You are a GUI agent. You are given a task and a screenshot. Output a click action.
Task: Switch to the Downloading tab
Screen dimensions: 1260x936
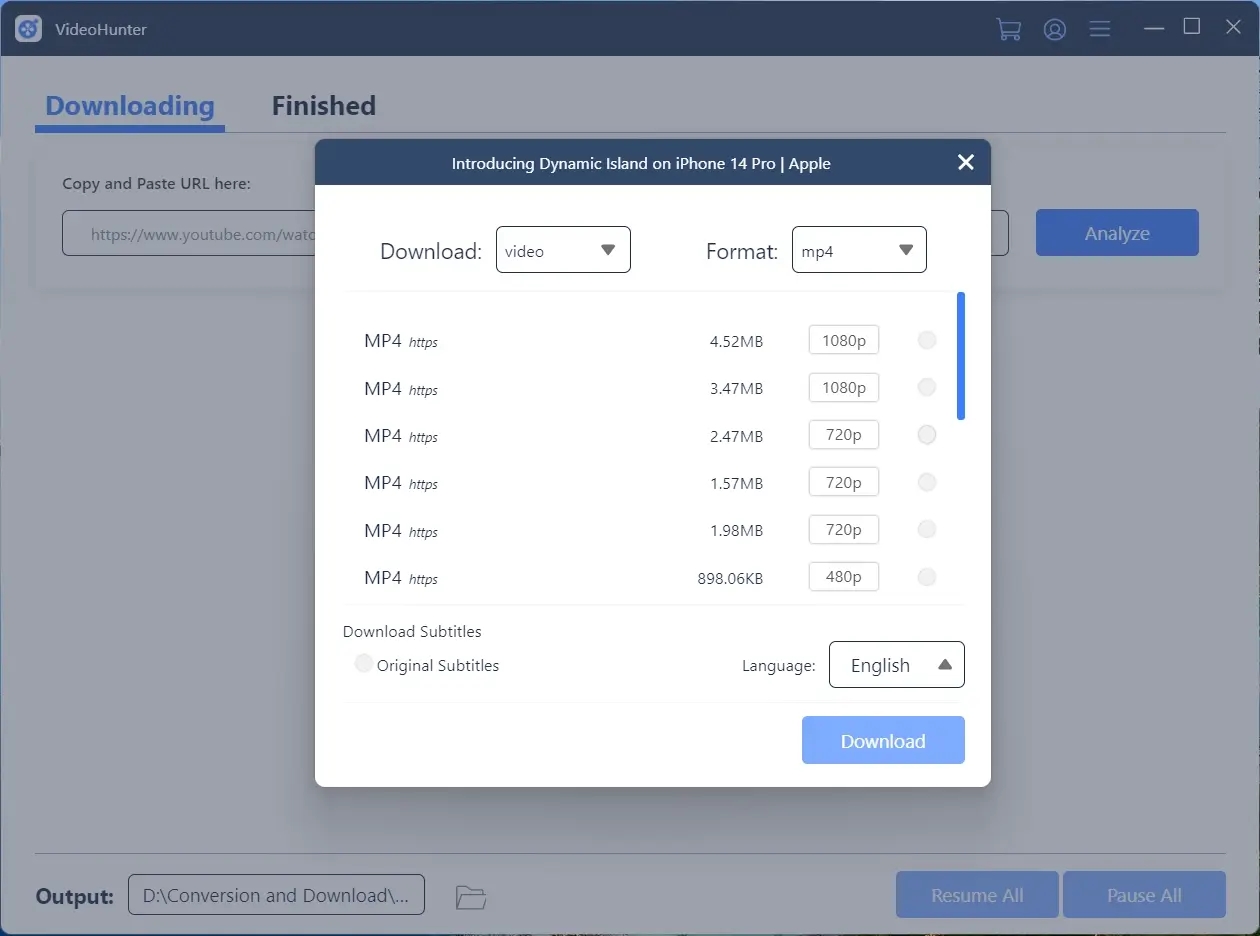point(130,106)
